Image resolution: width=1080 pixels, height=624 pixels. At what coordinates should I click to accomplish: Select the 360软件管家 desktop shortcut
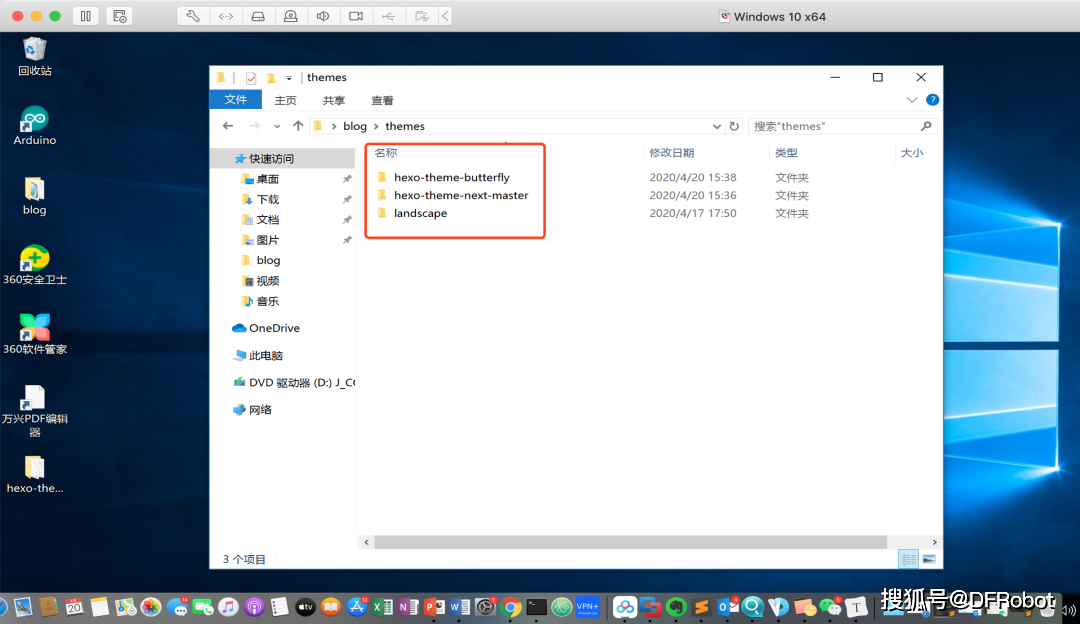coord(34,335)
